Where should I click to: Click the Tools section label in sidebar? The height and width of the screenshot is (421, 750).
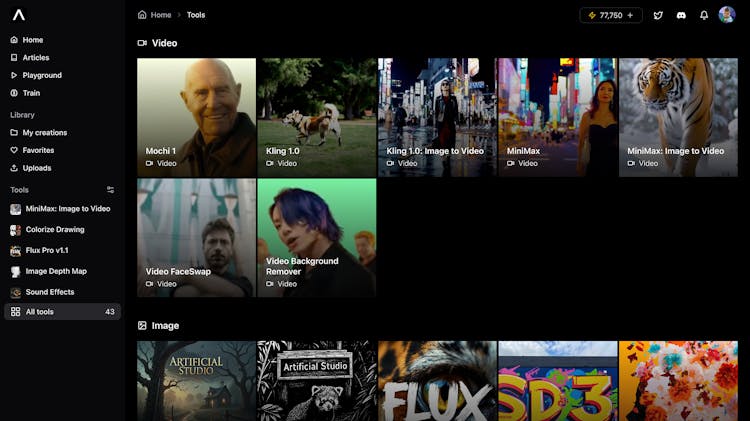point(20,190)
